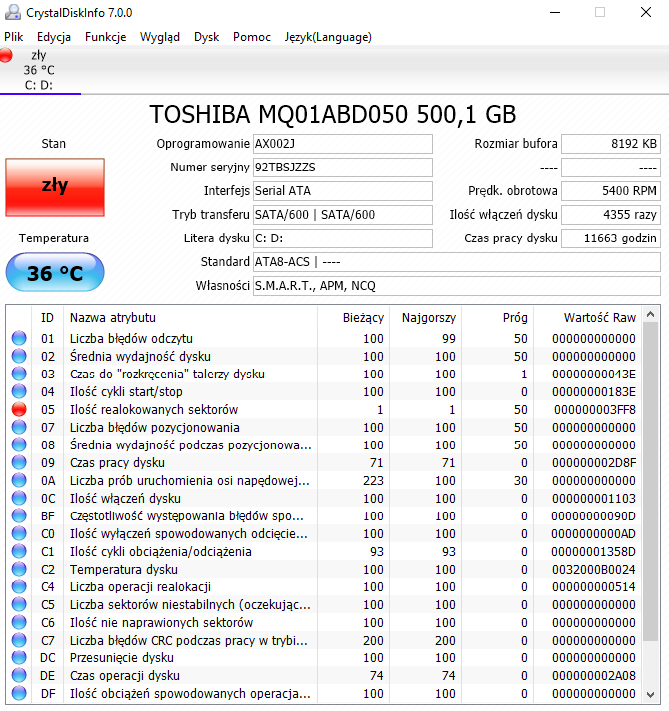Click the attribute list scrollbar thumb
This screenshot has width=669, height=711.
[x=650, y=481]
